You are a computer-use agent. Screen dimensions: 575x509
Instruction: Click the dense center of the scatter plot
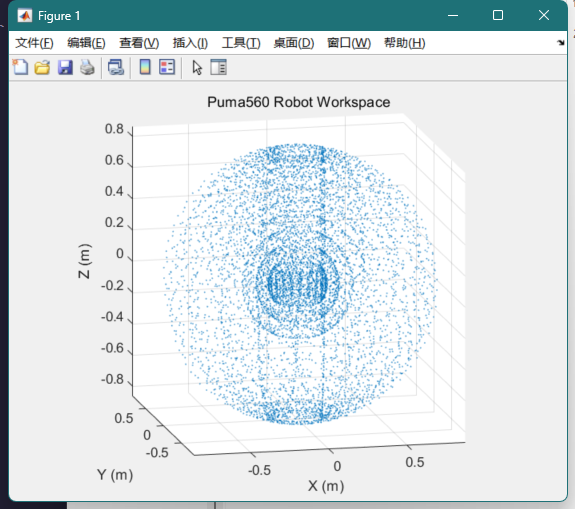coord(297,283)
